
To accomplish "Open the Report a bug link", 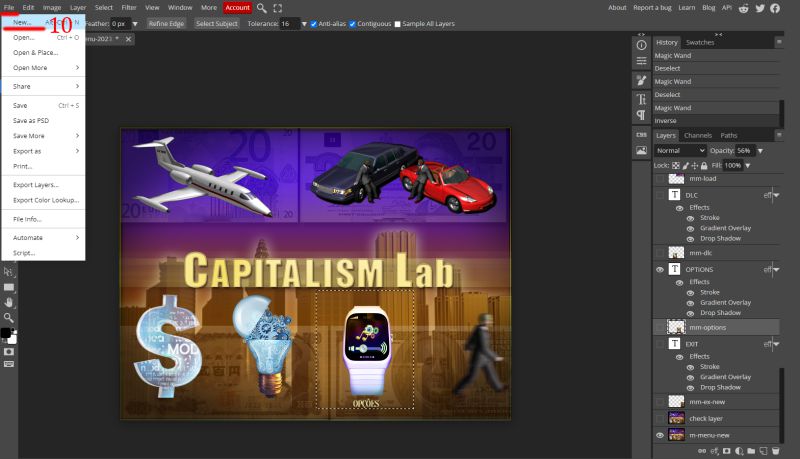I will tap(652, 8).
